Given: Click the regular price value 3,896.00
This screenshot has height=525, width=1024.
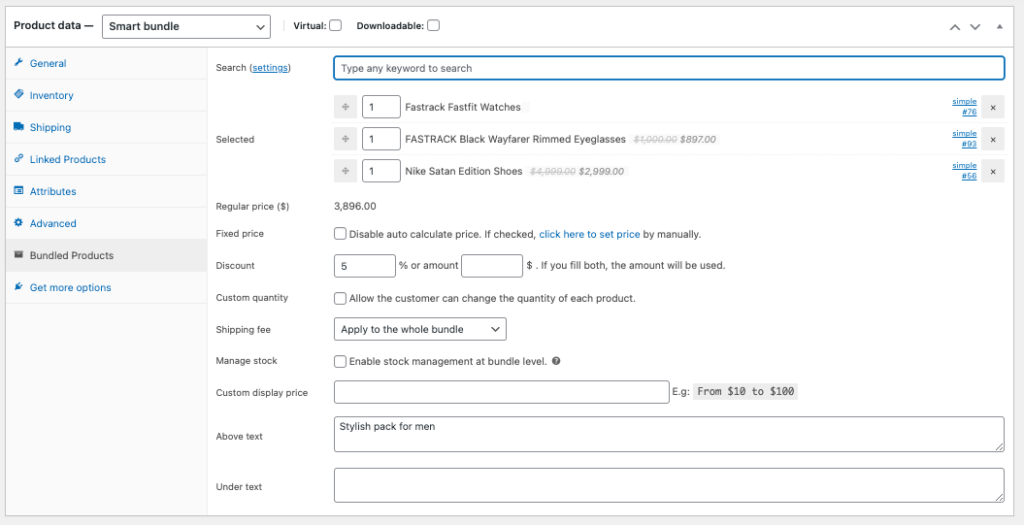Looking at the screenshot, I should [x=355, y=206].
